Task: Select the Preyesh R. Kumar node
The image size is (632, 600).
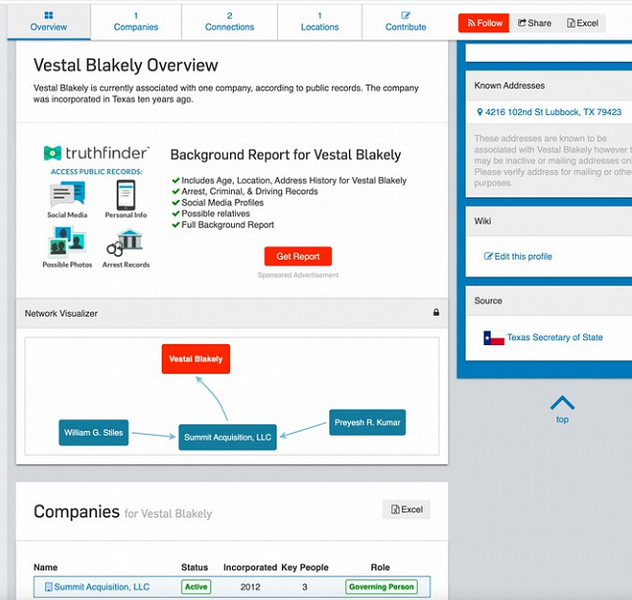Action: (368, 422)
